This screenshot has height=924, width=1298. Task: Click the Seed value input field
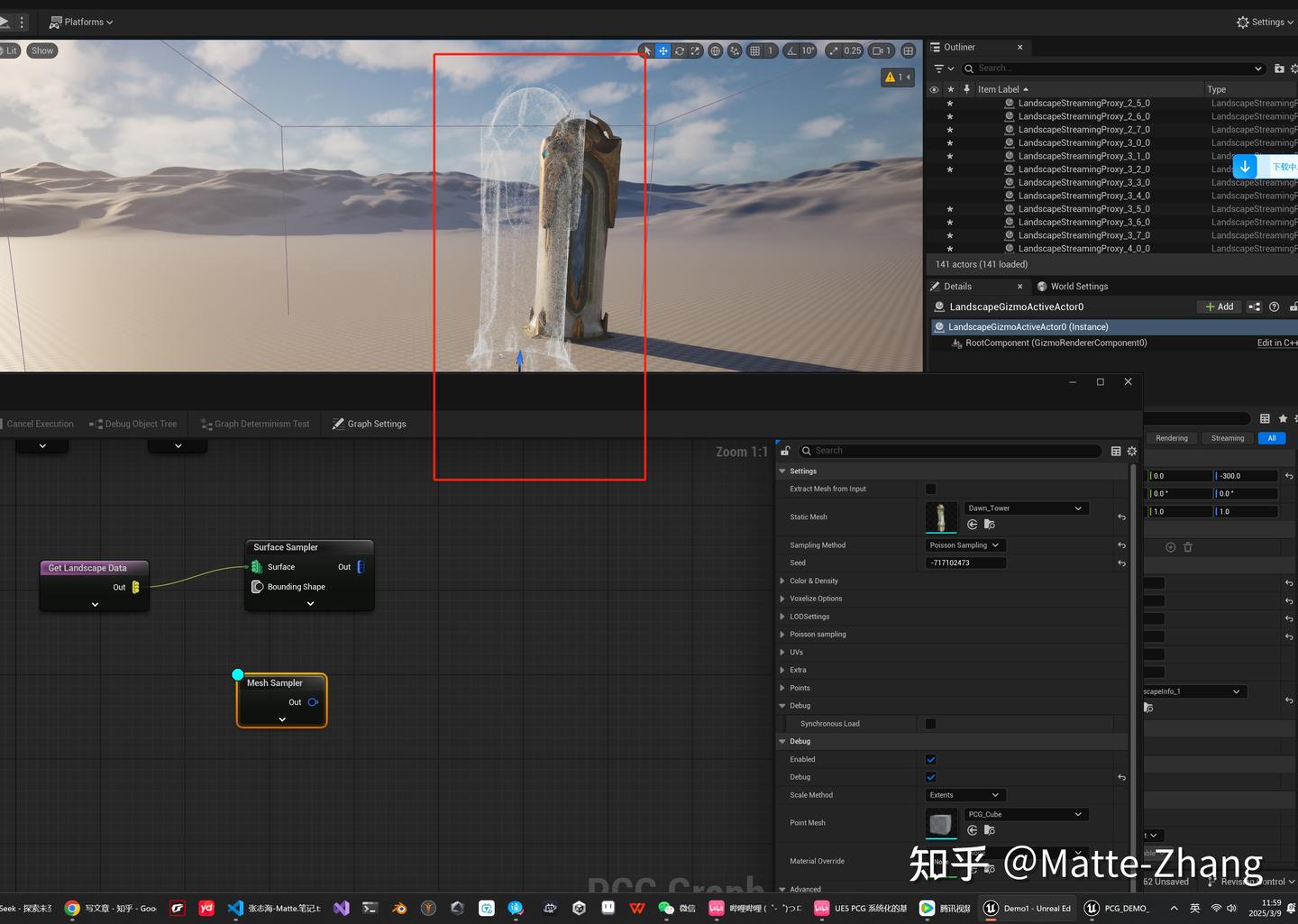(964, 562)
